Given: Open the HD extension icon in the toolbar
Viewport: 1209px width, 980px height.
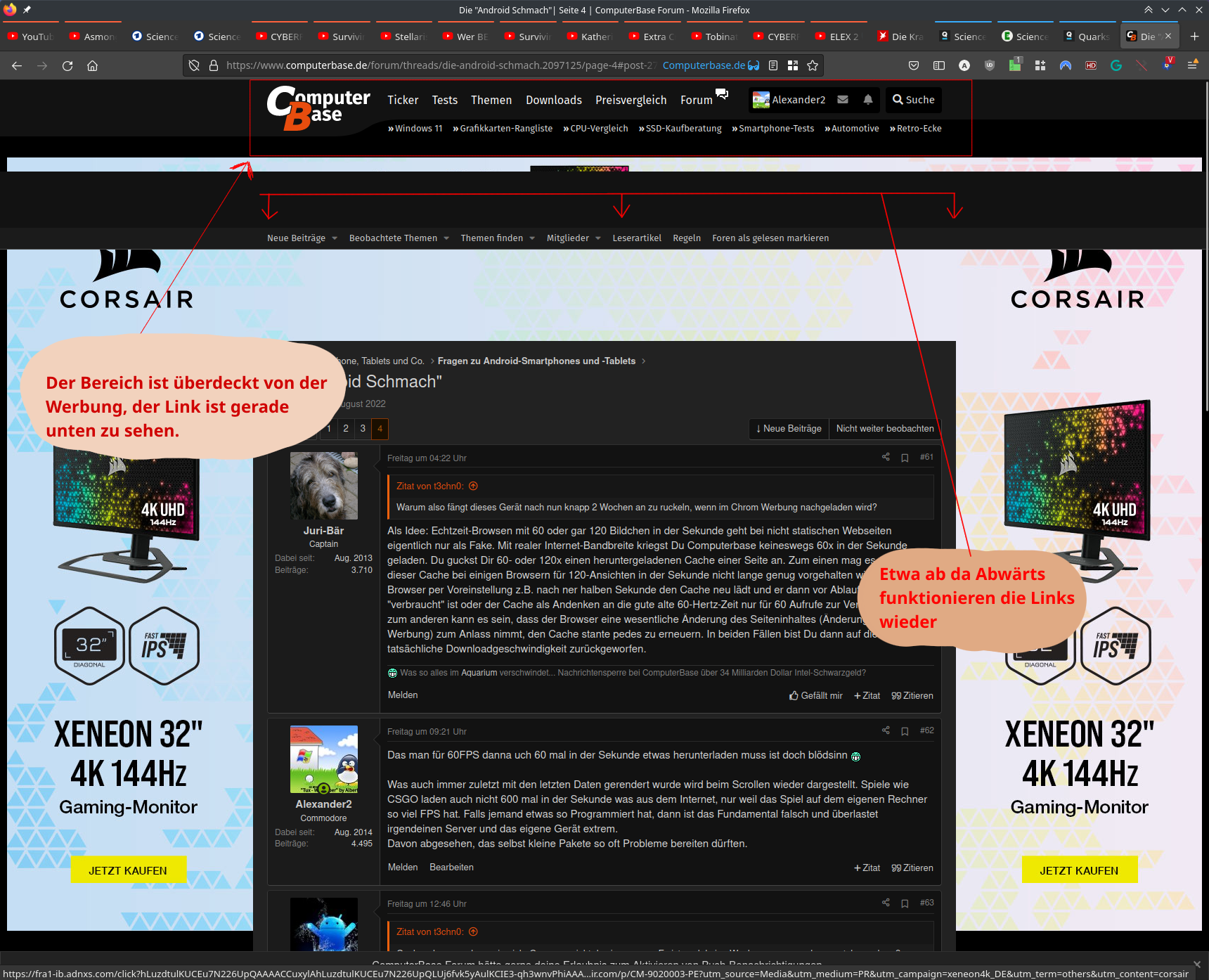Looking at the screenshot, I should point(1091,65).
